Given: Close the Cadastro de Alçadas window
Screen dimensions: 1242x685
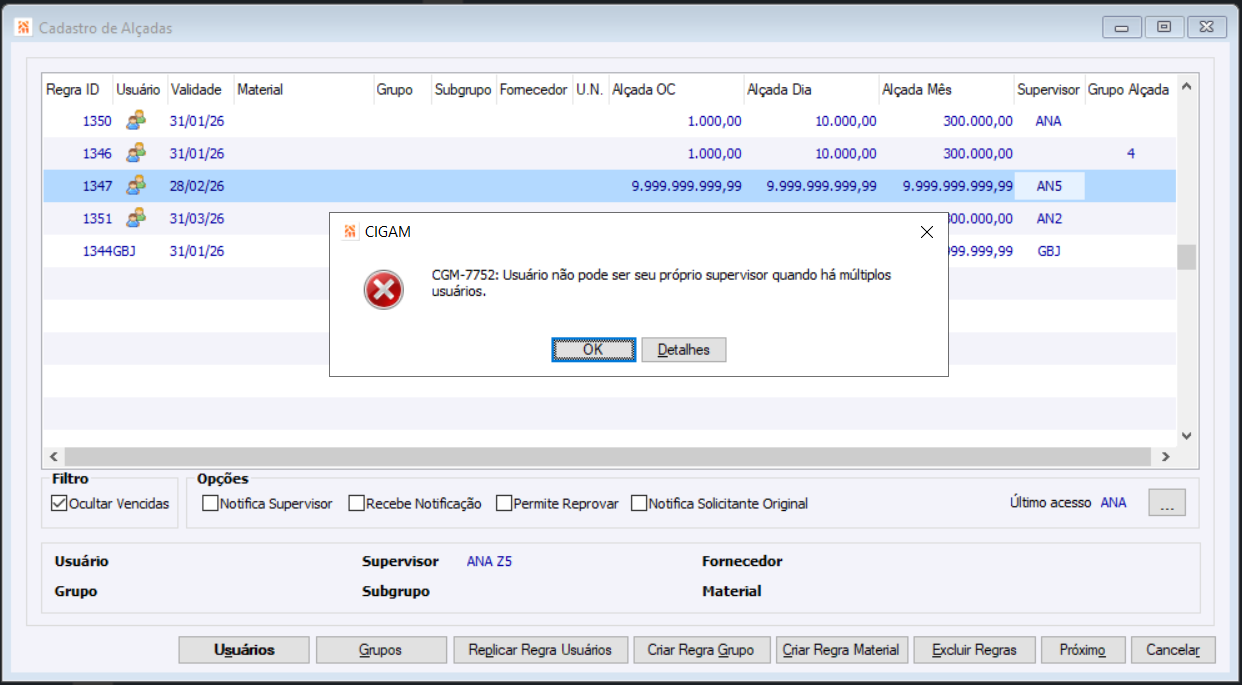Looking at the screenshot, I should (x=1206, y=28).
